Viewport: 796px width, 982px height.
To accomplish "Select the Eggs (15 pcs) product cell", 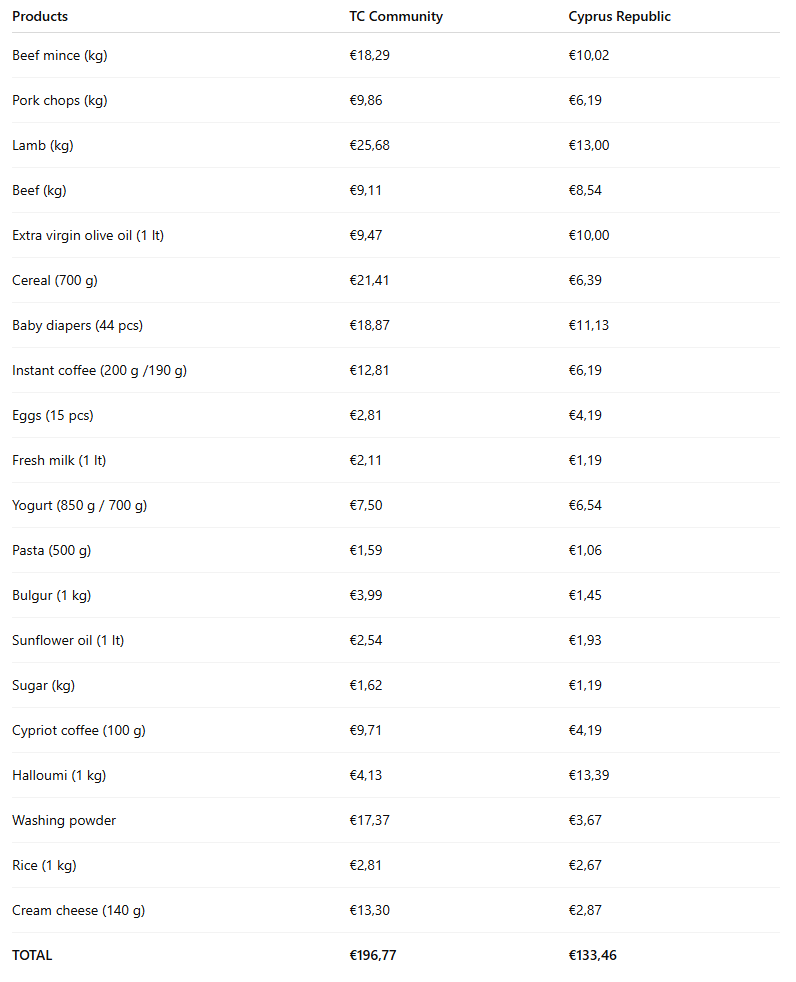I will [x=53, y=415].
